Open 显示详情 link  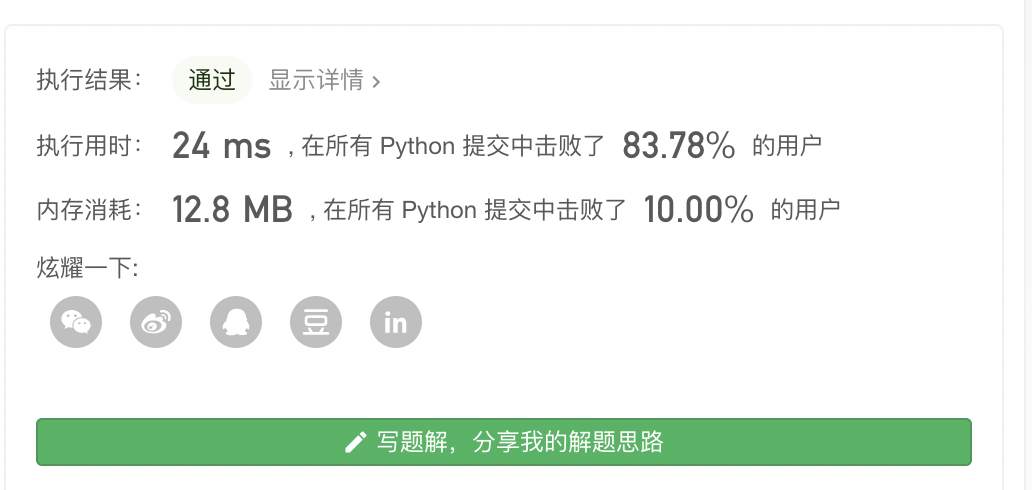pos(316,81)
